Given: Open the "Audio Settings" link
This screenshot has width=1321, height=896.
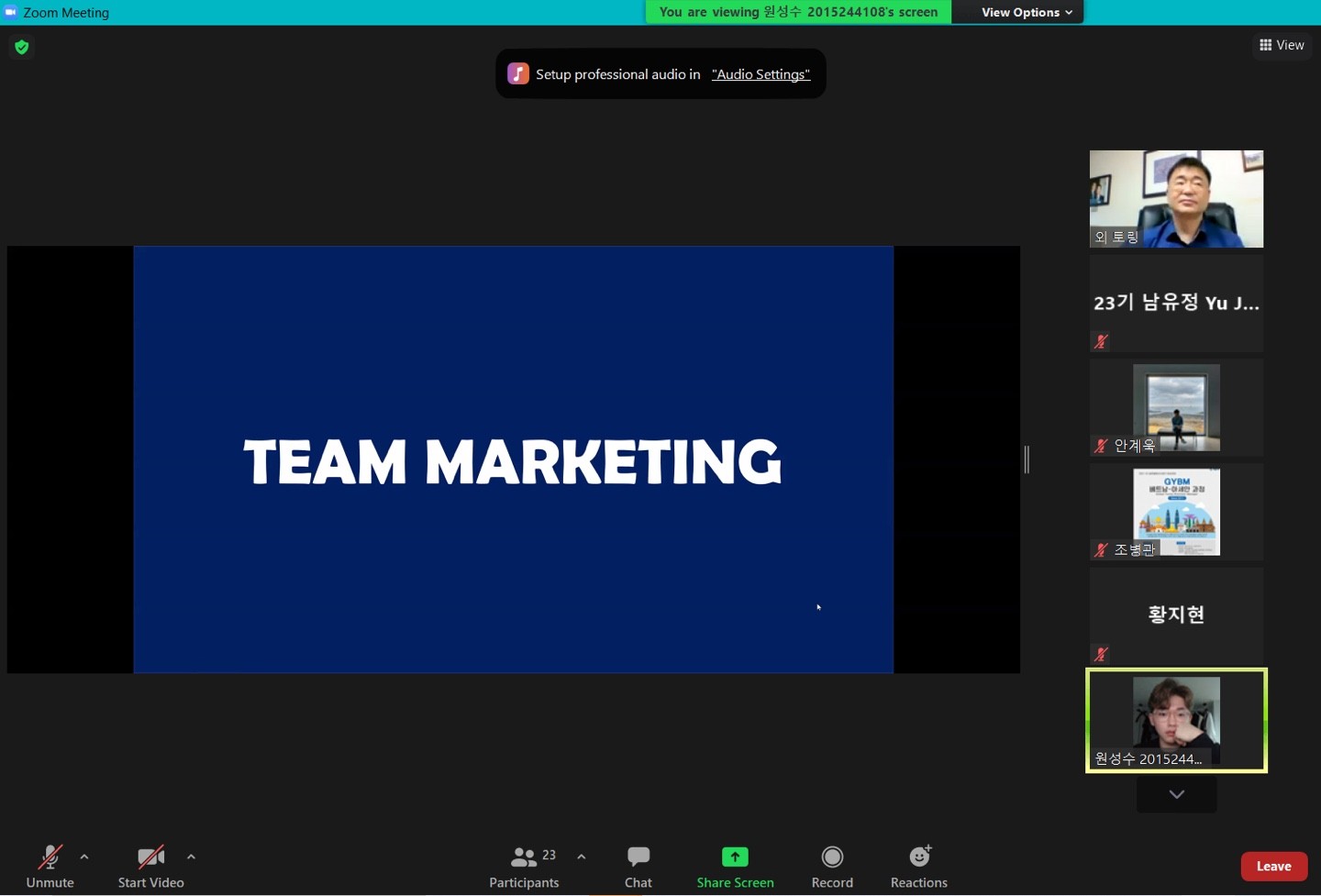Looking at the screenshot, I should point(760,74).
